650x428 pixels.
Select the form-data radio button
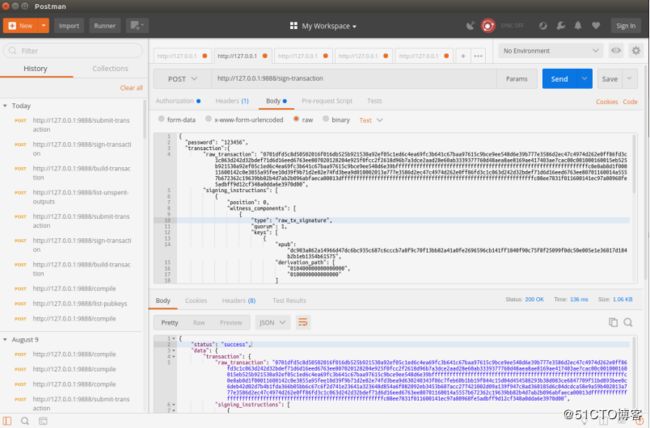[161, 119]
